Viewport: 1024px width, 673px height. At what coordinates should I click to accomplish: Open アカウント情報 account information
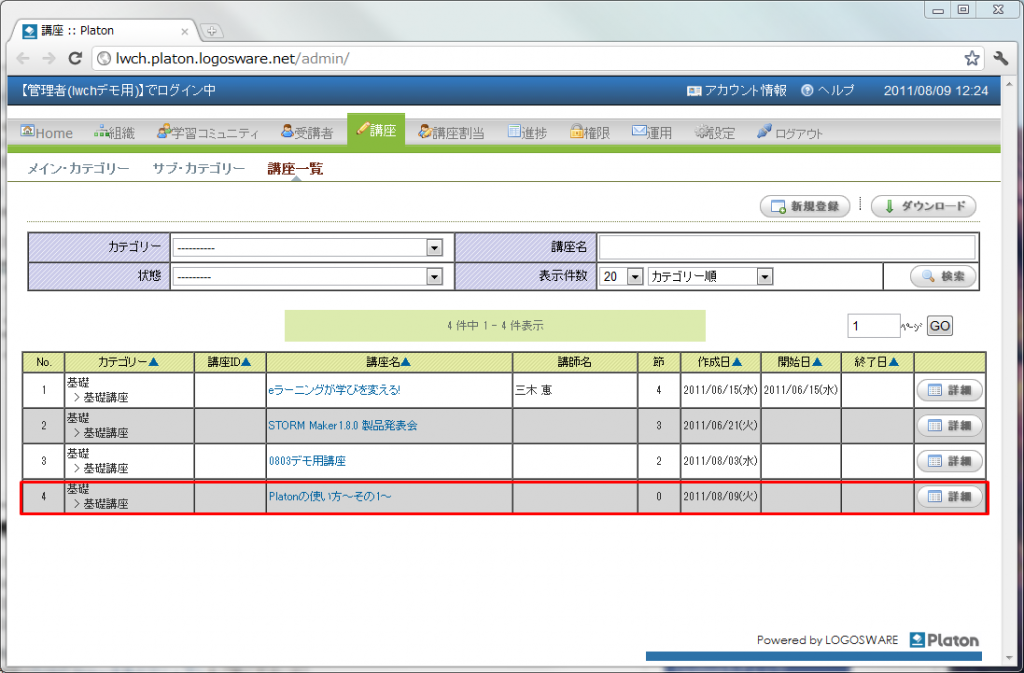pos(737,90)
